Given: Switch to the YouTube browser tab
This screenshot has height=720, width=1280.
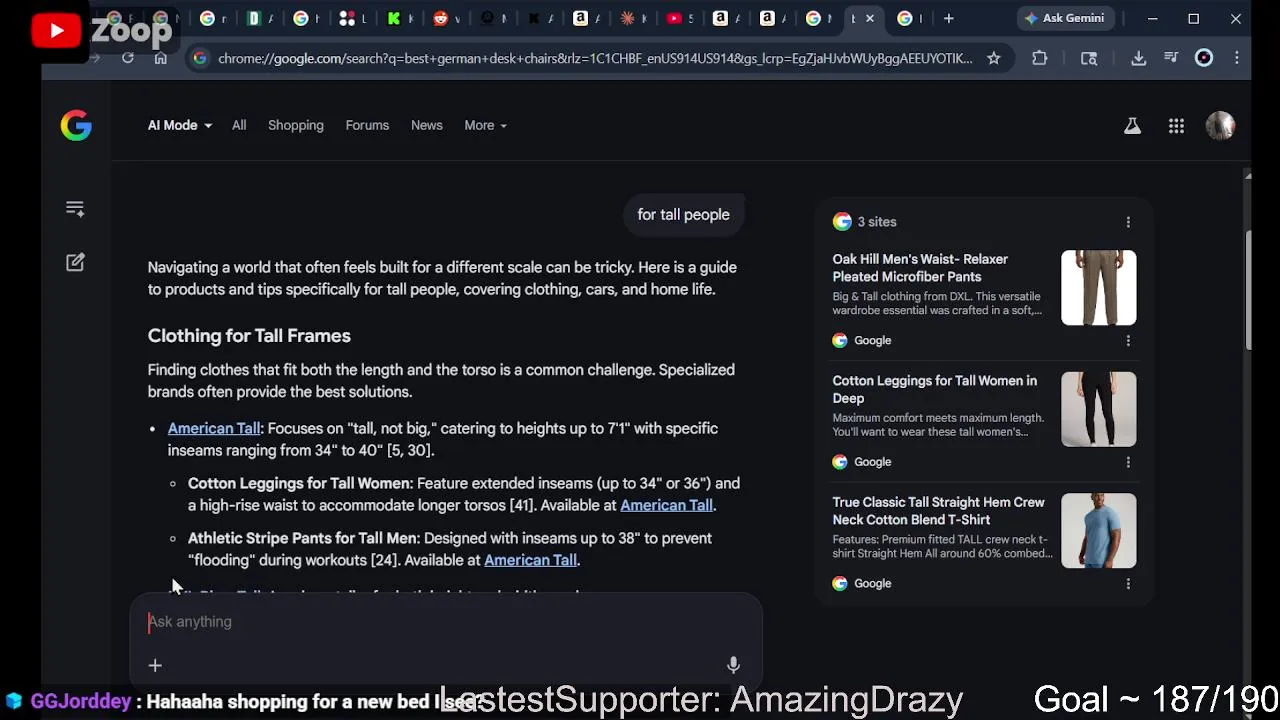Looking at the screenshot, I should (x=675, y=18).
